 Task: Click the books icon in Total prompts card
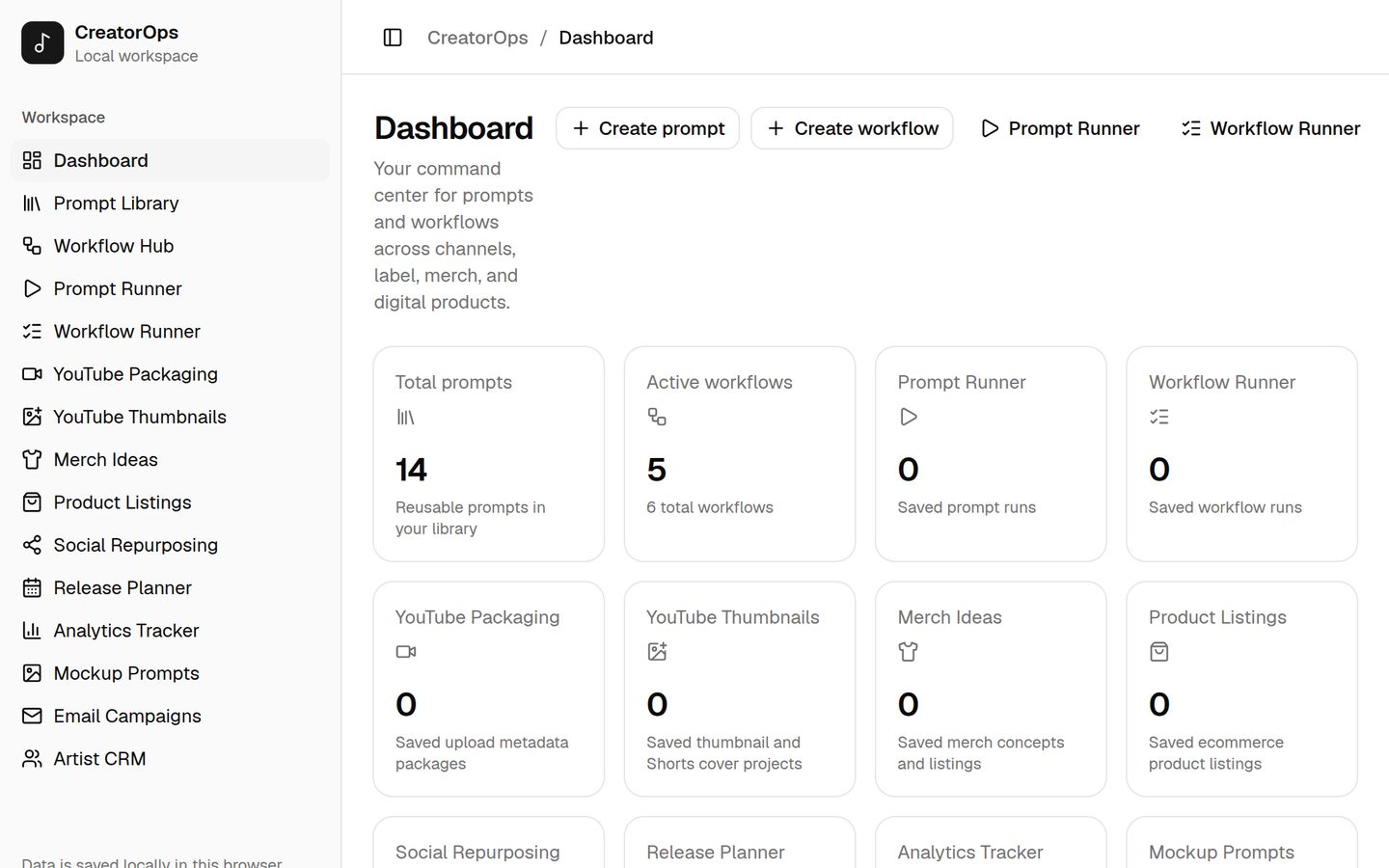pyautogui.click(x=405, y=417)
